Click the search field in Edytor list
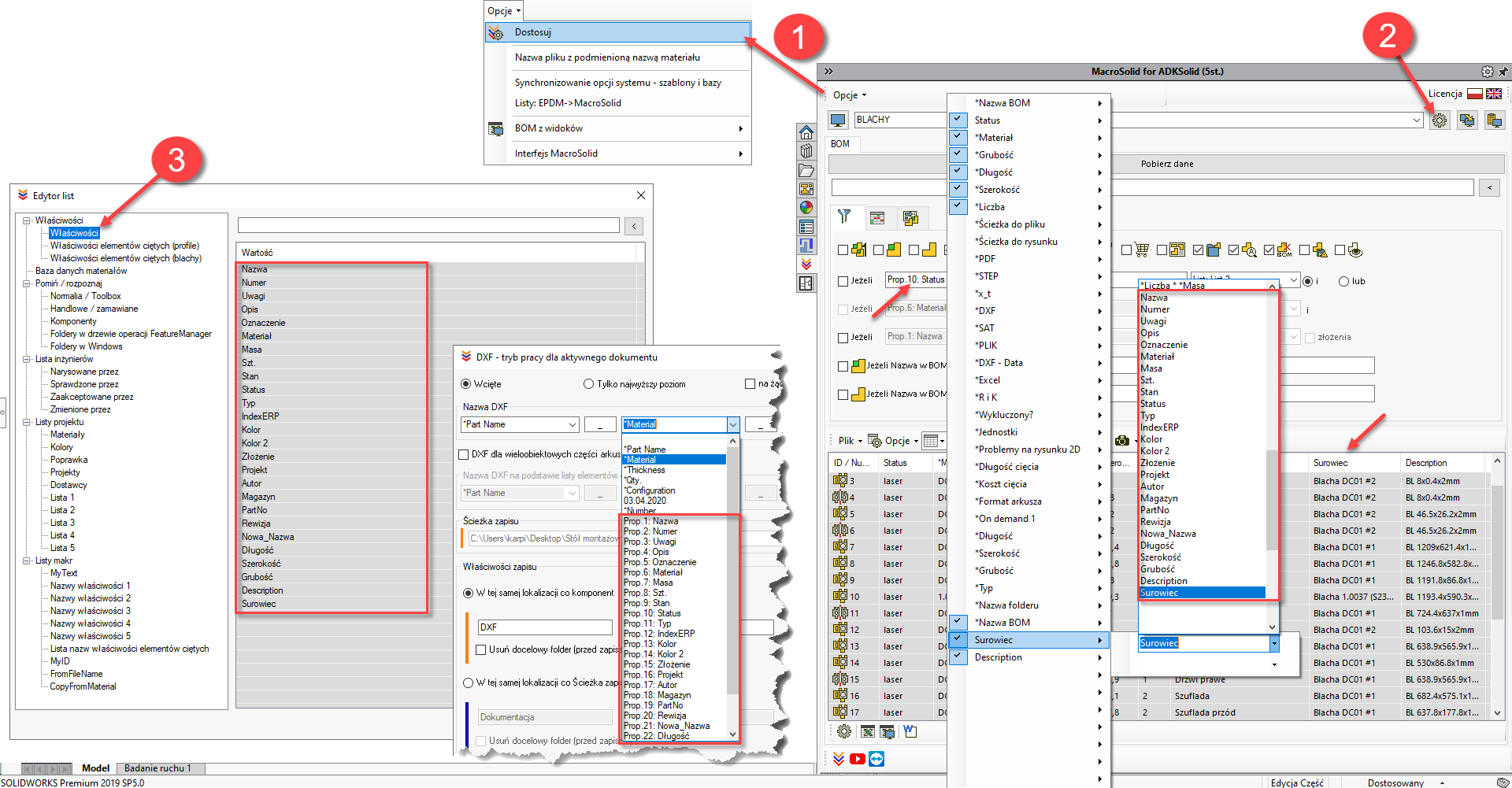The image size is (1512, 788). 428,225
